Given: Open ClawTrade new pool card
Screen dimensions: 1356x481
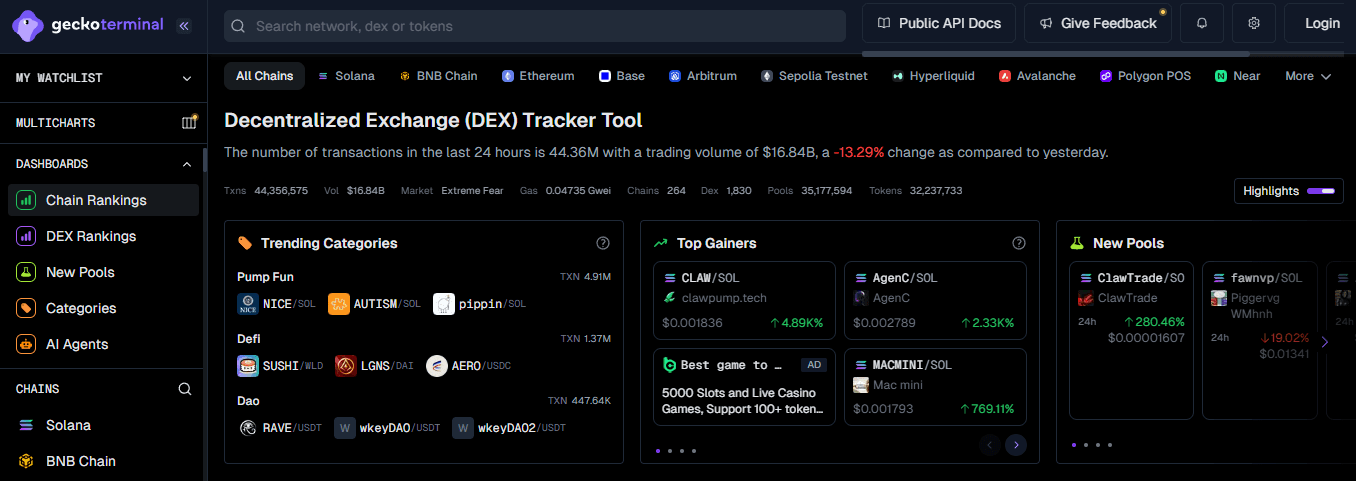Looking at the screenshot, I should pyautogui.click(x=1131, y=340).
